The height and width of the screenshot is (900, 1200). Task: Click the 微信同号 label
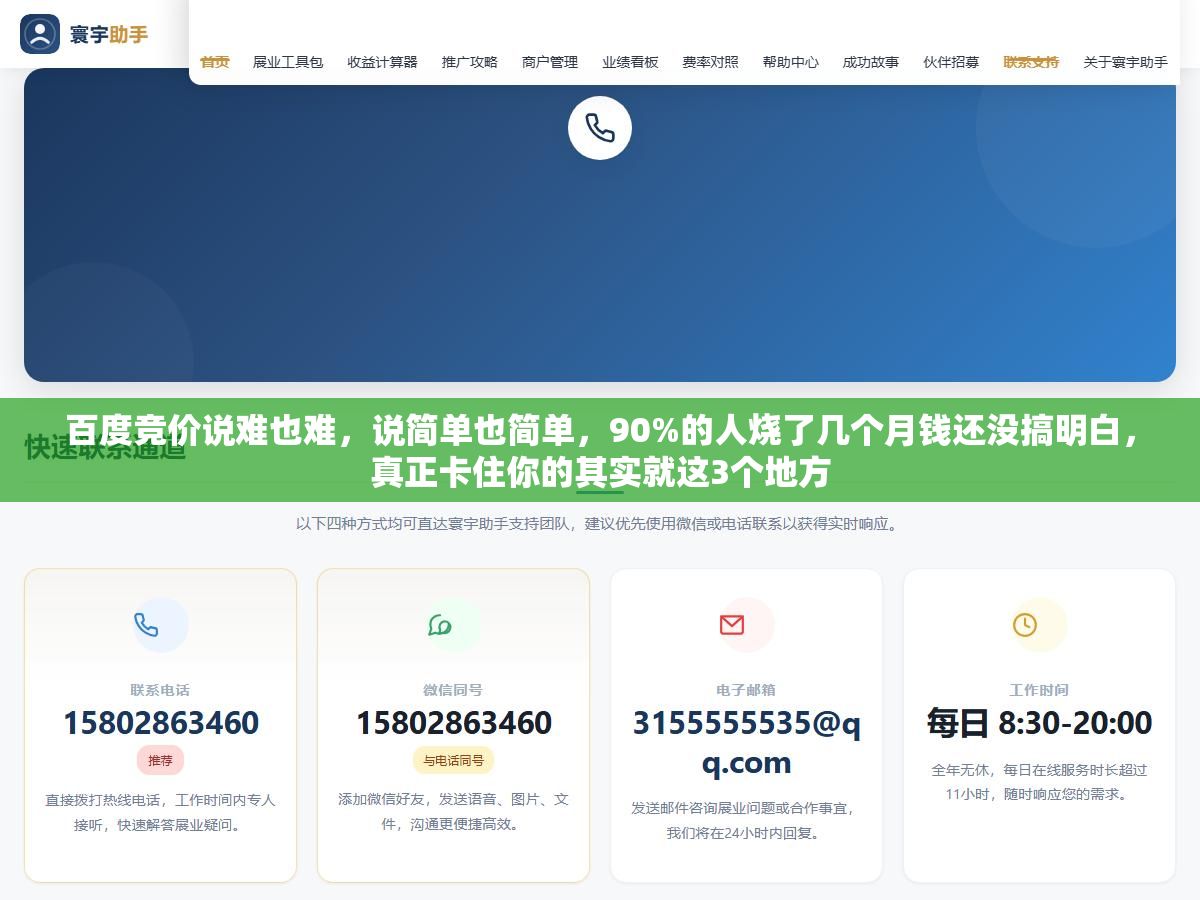453,690
